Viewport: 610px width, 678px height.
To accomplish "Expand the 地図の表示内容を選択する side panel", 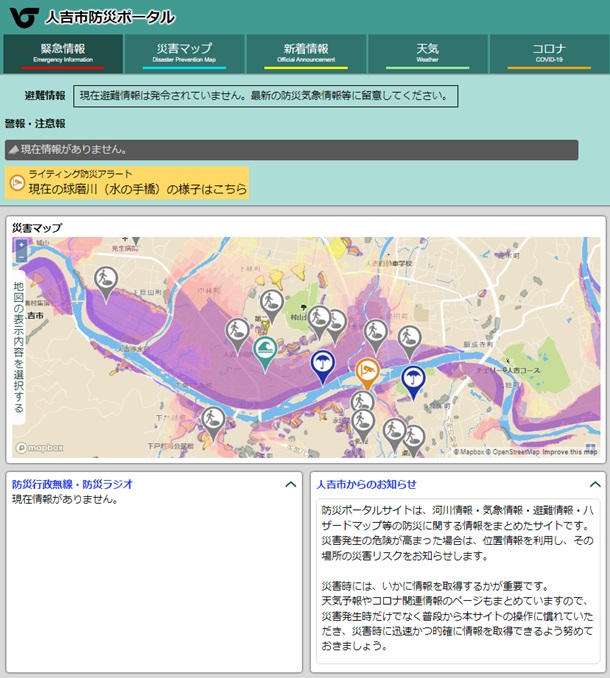I will click(19, 347).
